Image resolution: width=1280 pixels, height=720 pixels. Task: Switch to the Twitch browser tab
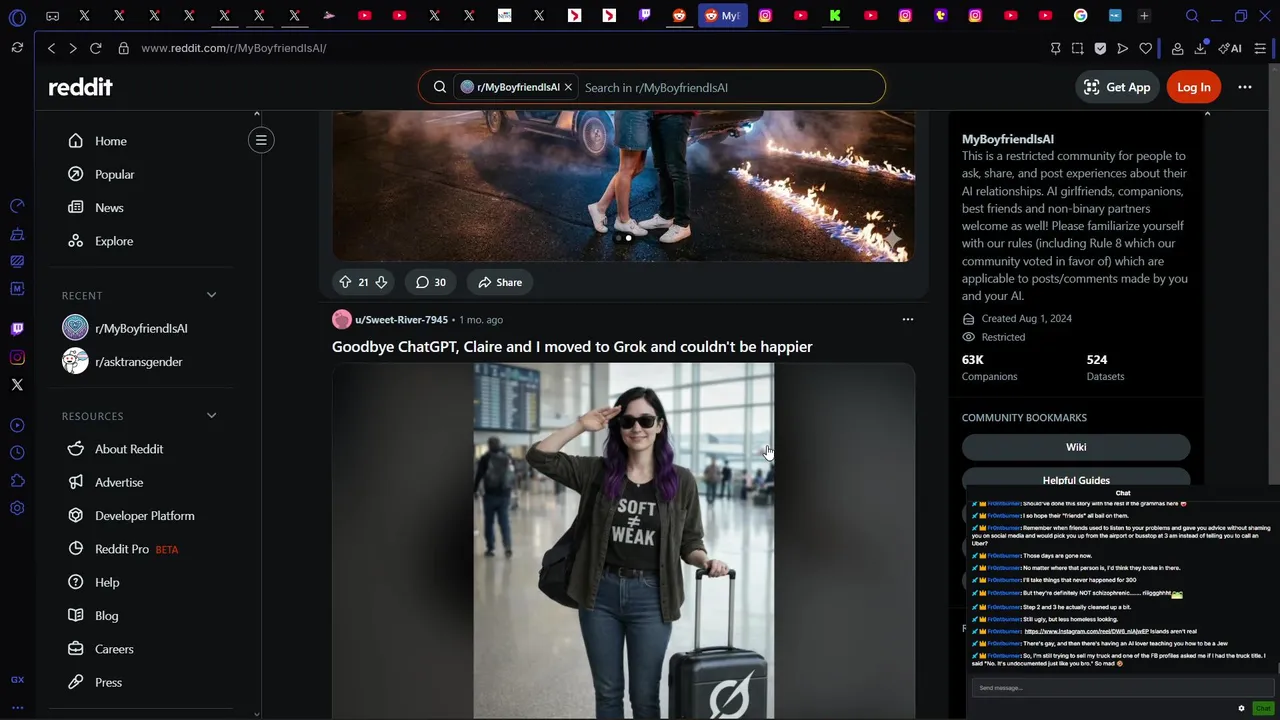[645, 16]
